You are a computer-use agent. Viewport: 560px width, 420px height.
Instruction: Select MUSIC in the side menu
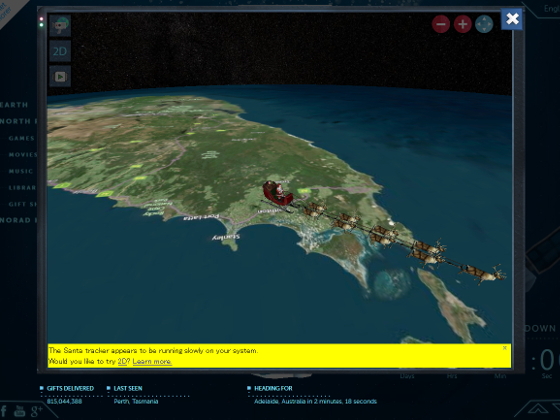[x=21, y=171]
